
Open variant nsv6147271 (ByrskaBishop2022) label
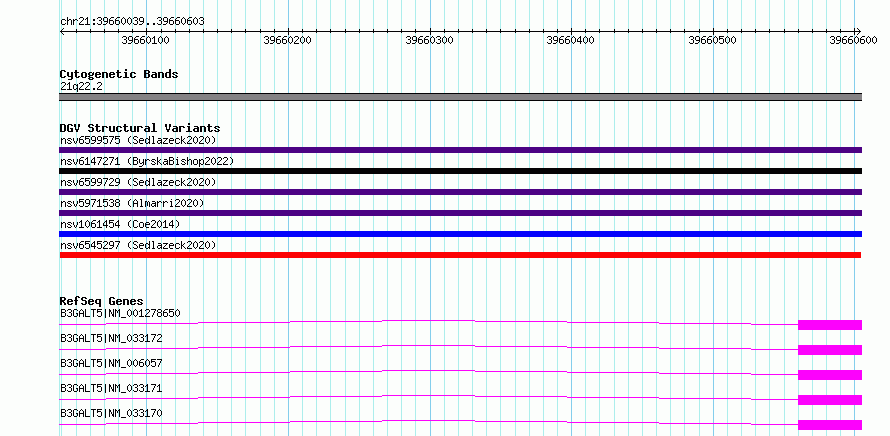click(147, 161)
